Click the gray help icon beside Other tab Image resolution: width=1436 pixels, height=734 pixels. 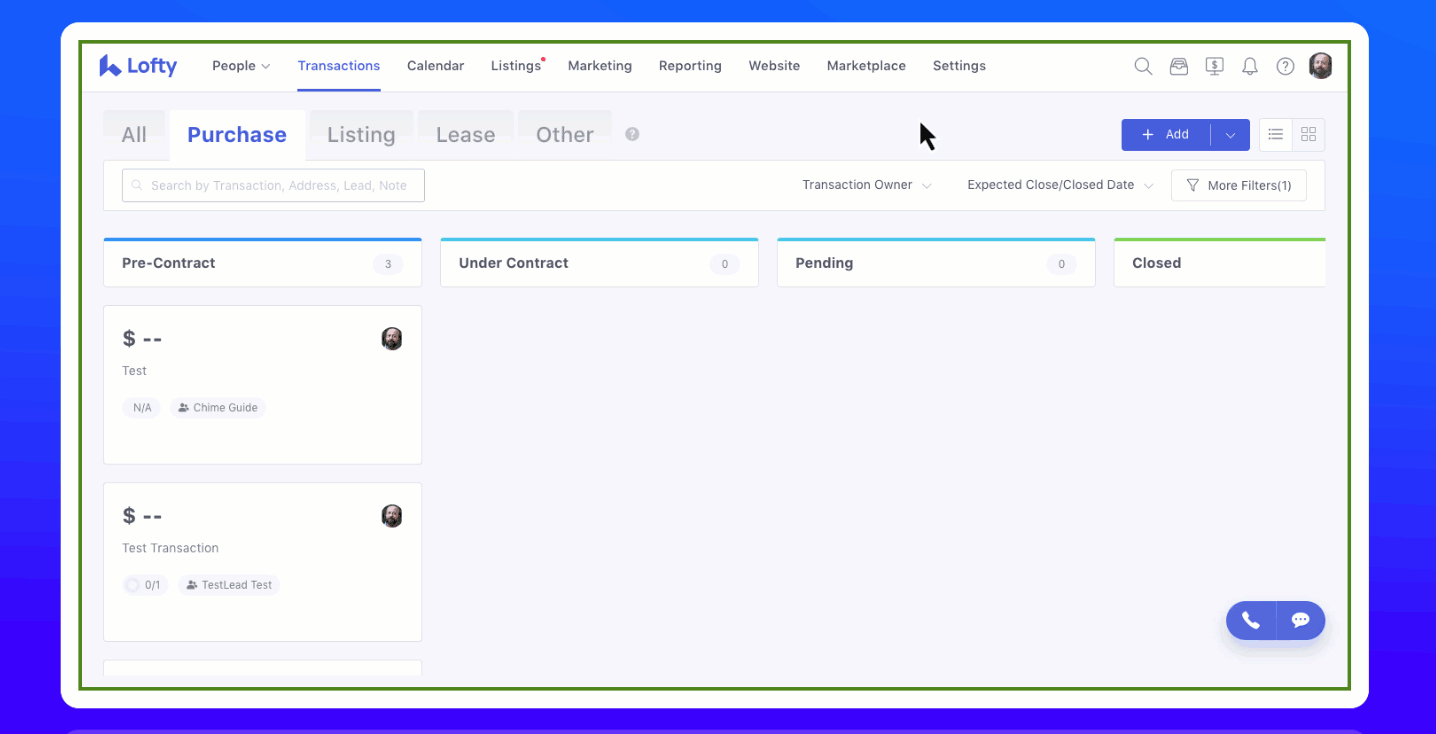(632, 134)
